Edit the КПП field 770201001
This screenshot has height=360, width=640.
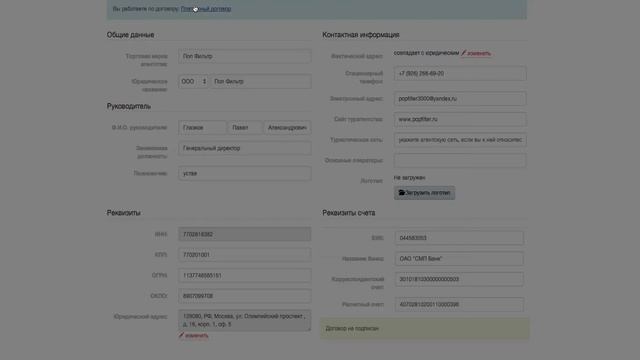point(244,255)
